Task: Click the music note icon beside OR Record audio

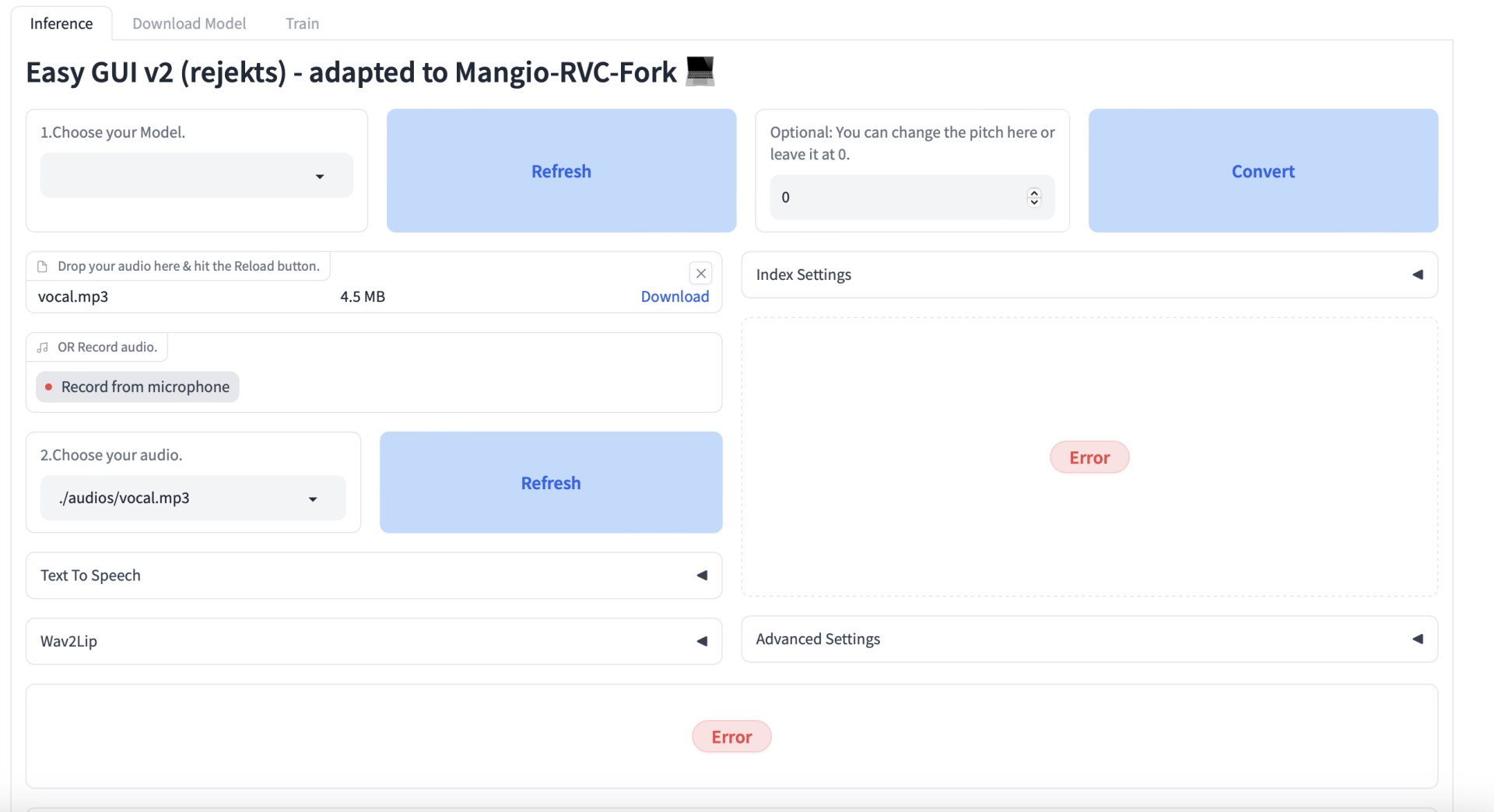Action: 43,348
